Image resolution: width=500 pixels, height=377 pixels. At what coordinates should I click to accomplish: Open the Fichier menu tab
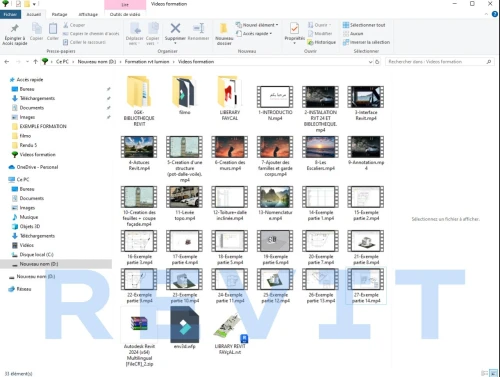pyautogui.click(x=10, y=14)
